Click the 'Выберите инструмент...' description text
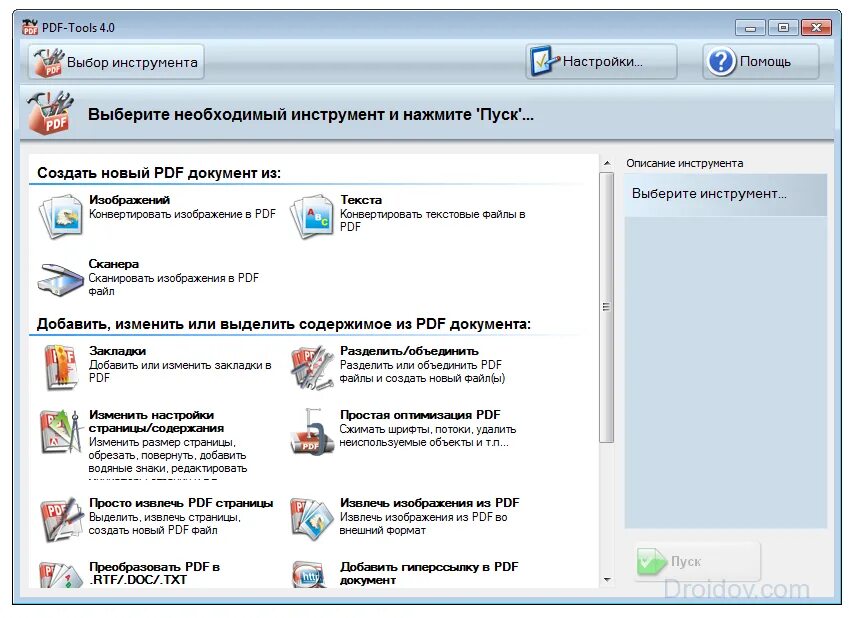The width and height of the screenshot is (849, 618). pyautogui.click(x=709, y=194)
